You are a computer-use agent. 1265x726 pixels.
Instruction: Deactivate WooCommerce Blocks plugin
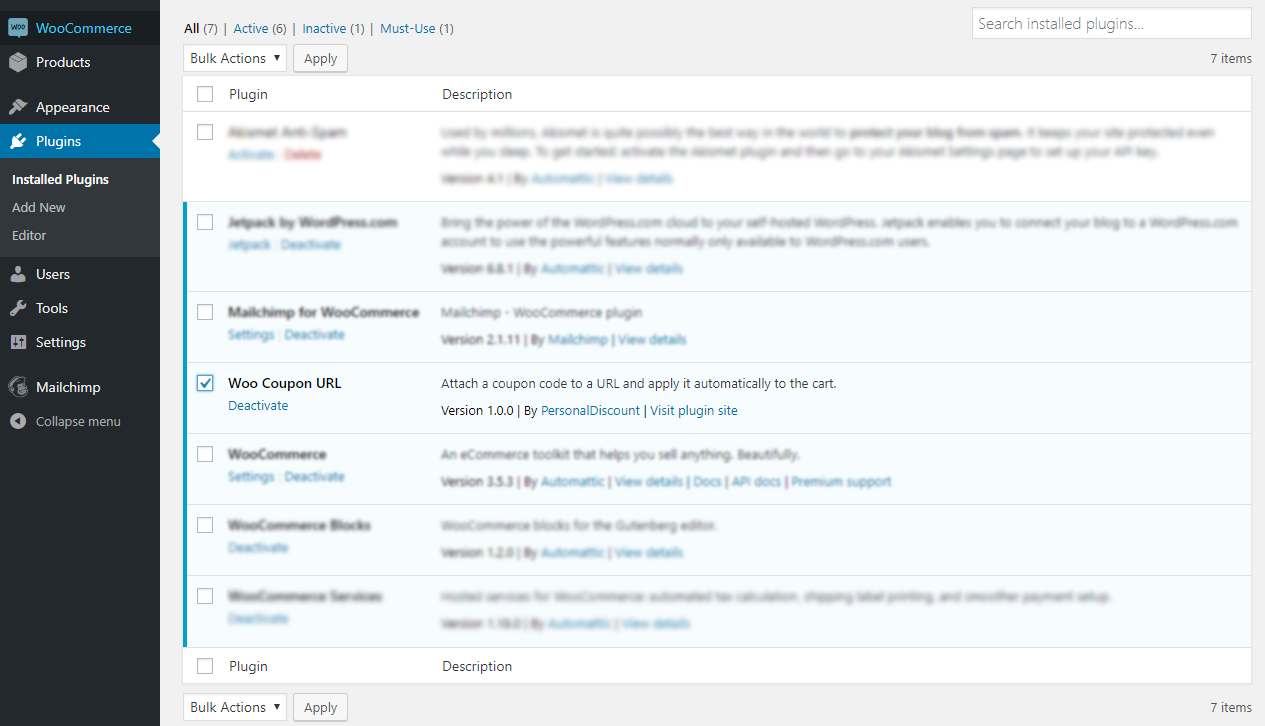[258, 548]
